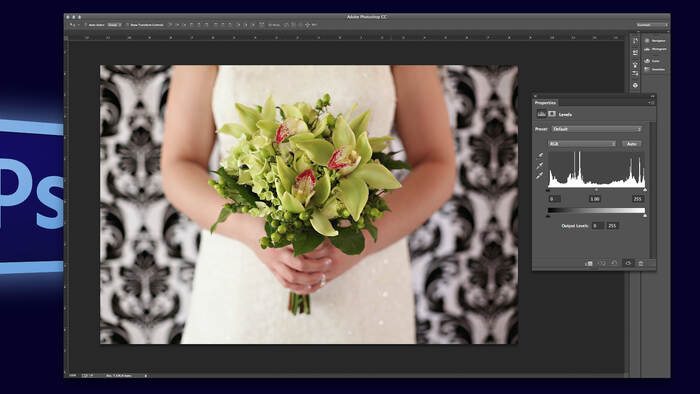
Task: Clip the adjustment to the layer below
Action: 589,264
